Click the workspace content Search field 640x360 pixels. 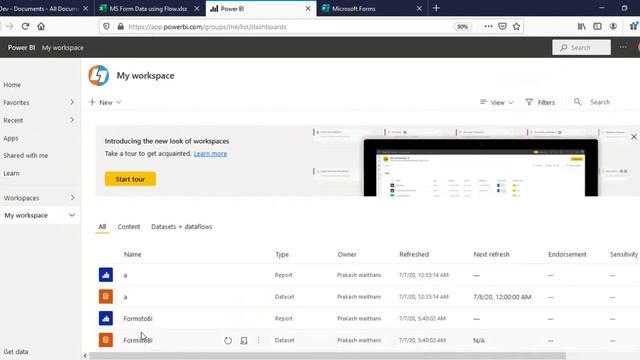pos(600,102)
